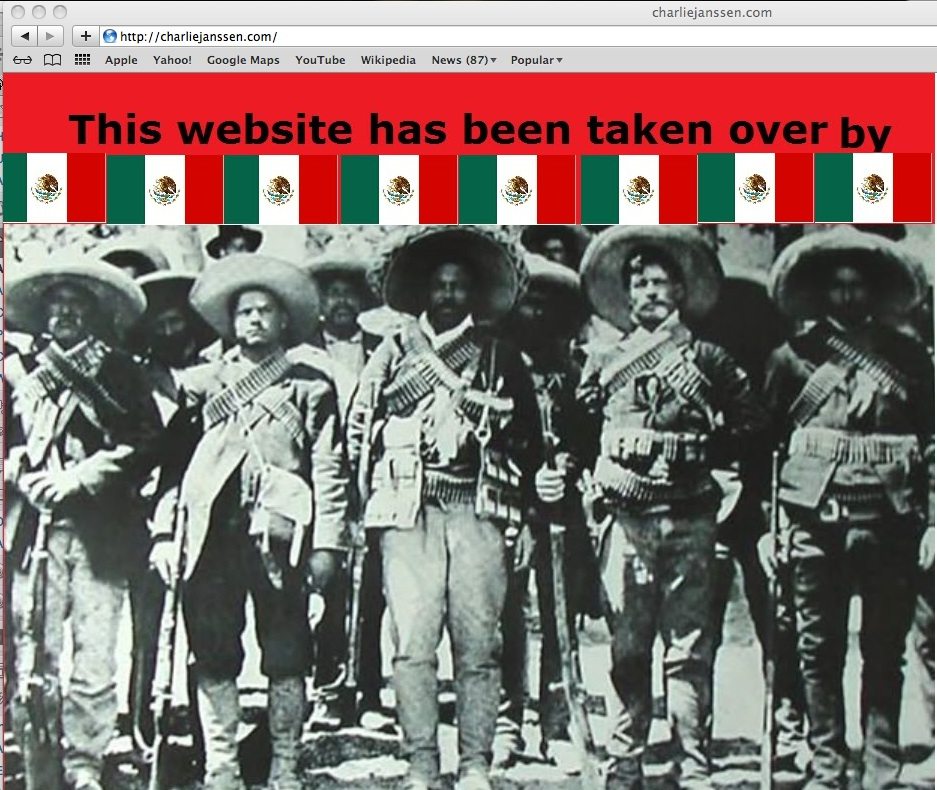
Task: Click the charliejanssen.com window title
Action: 712,12
